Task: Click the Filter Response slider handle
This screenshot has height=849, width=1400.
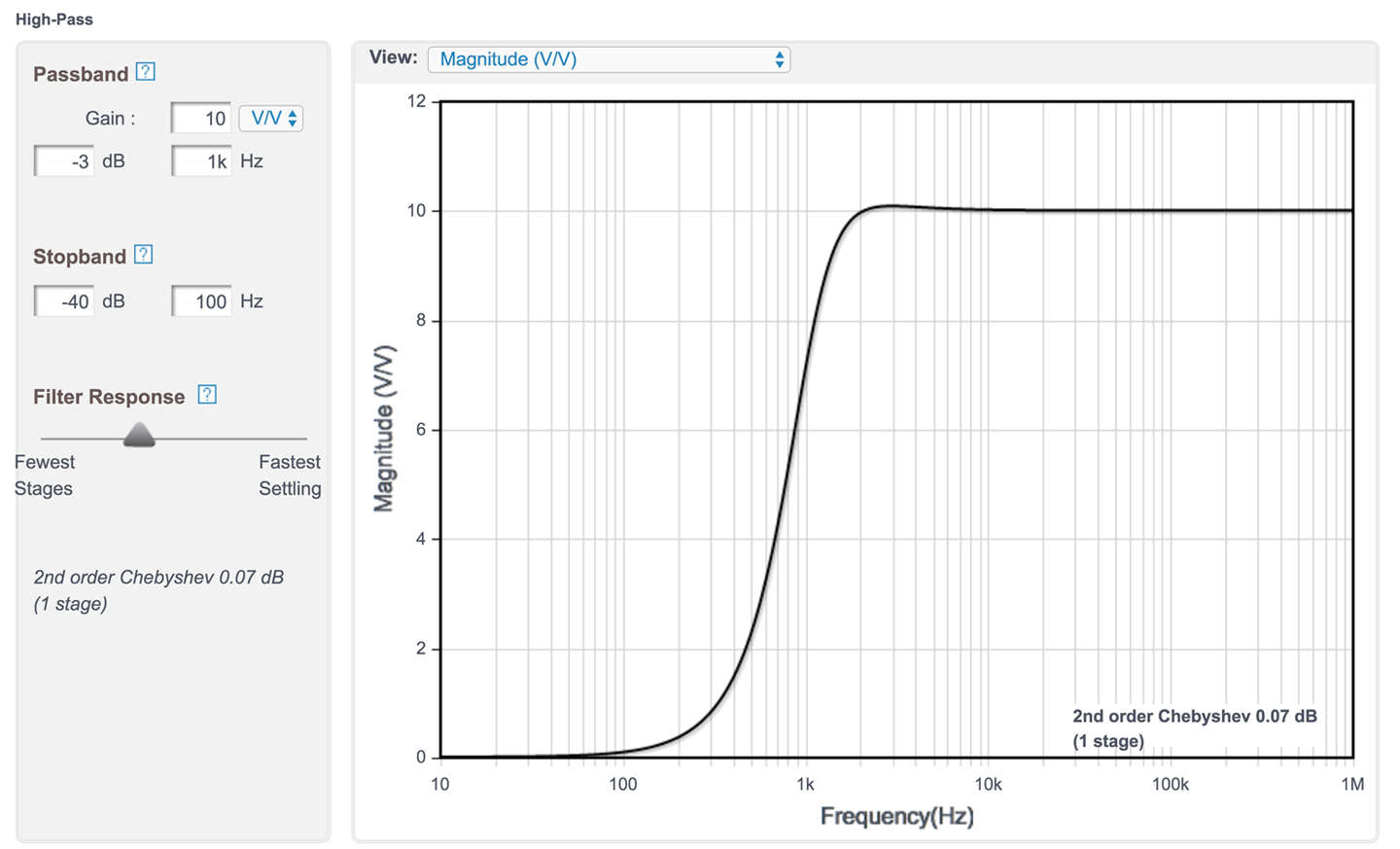Action: coord(140,436)
